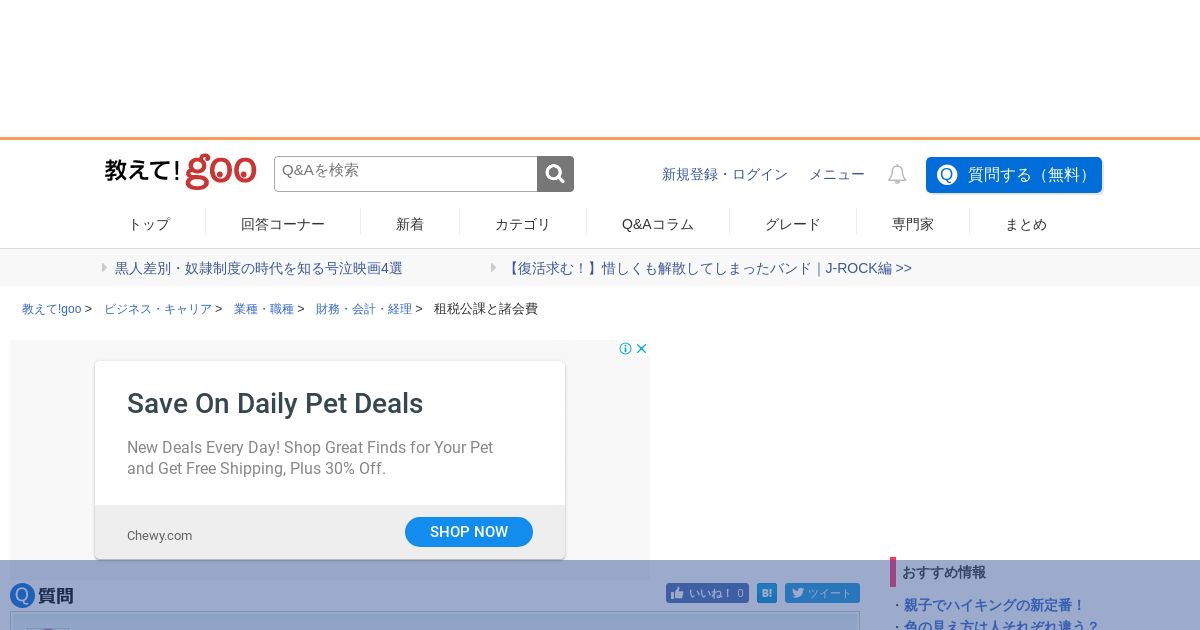The image size is (1200, 630).
Task: Open the 黒人差別・奴隷制度 movie article link
Action: [258, 268]
